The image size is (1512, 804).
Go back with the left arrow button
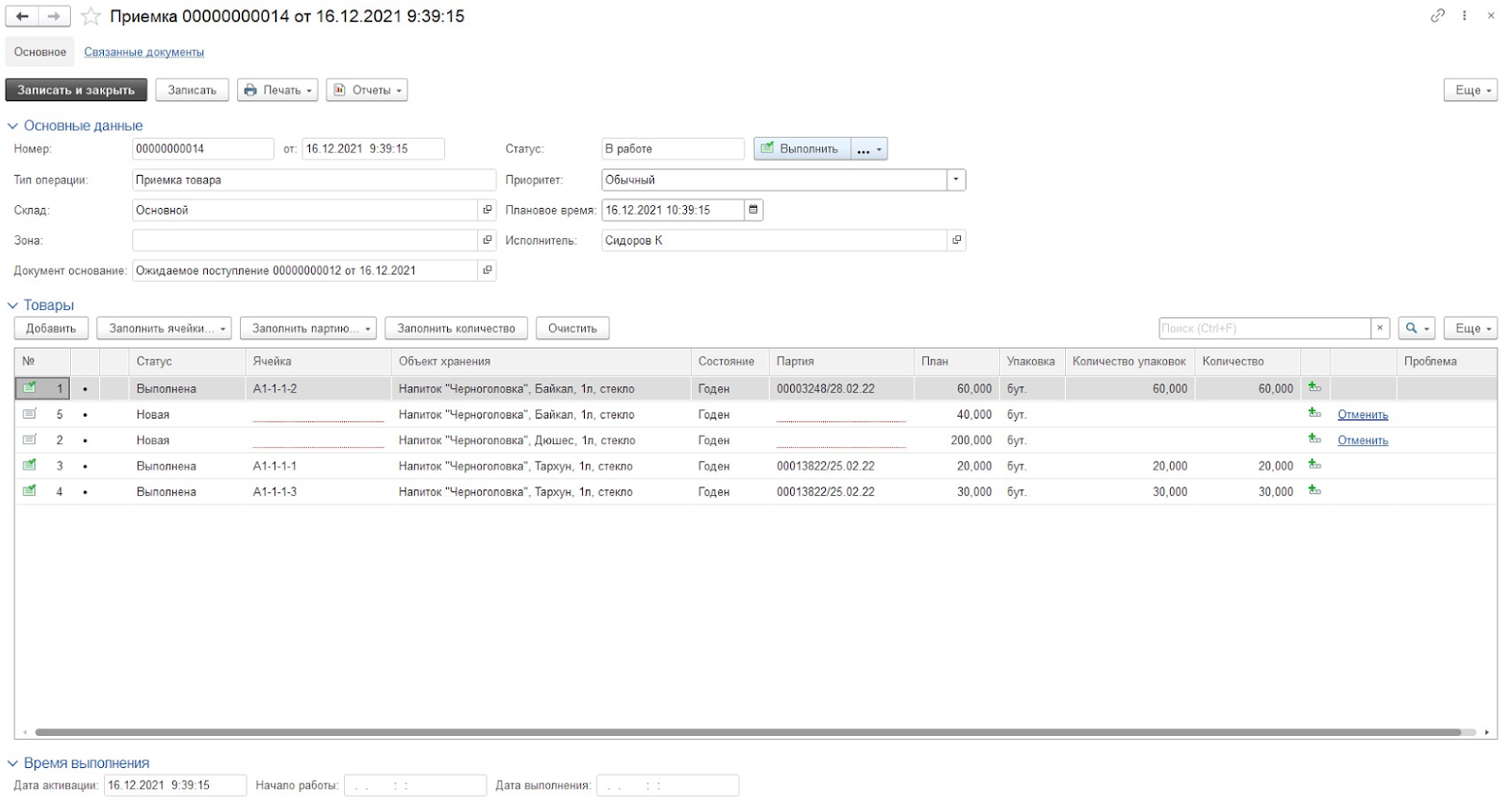tap(22, 16)
